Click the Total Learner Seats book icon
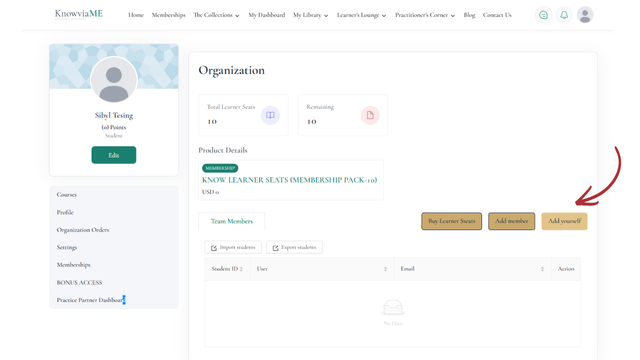This screenshot has height=360, width=640. [x=270, y=115]
